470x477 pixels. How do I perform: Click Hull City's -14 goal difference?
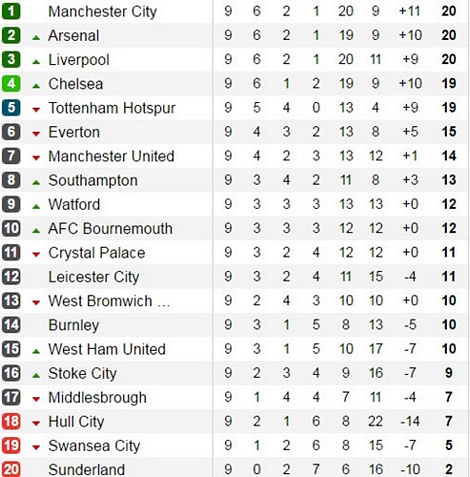click(410, 421)
